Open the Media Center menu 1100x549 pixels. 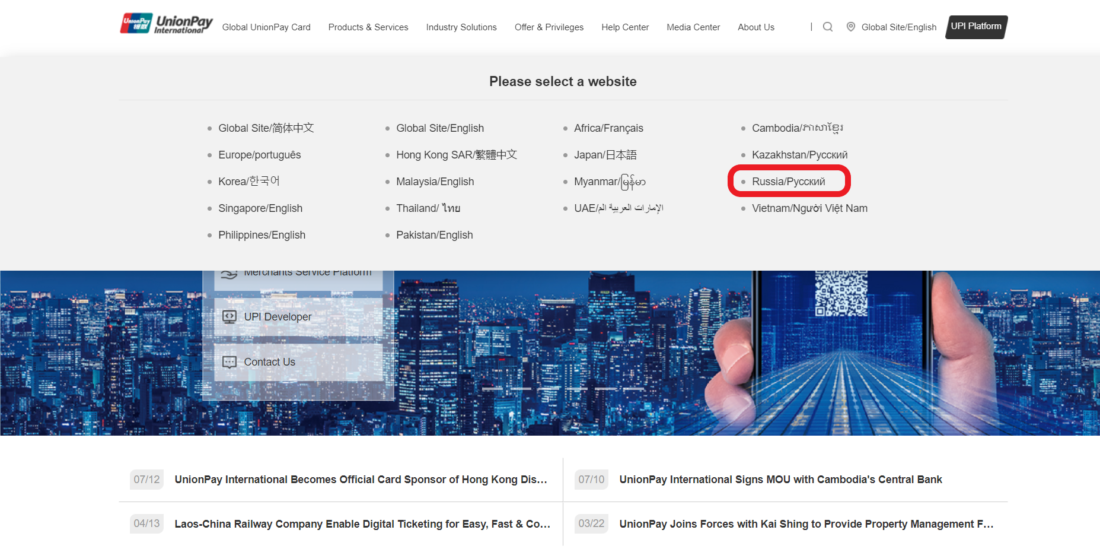(x=693, y=27)
